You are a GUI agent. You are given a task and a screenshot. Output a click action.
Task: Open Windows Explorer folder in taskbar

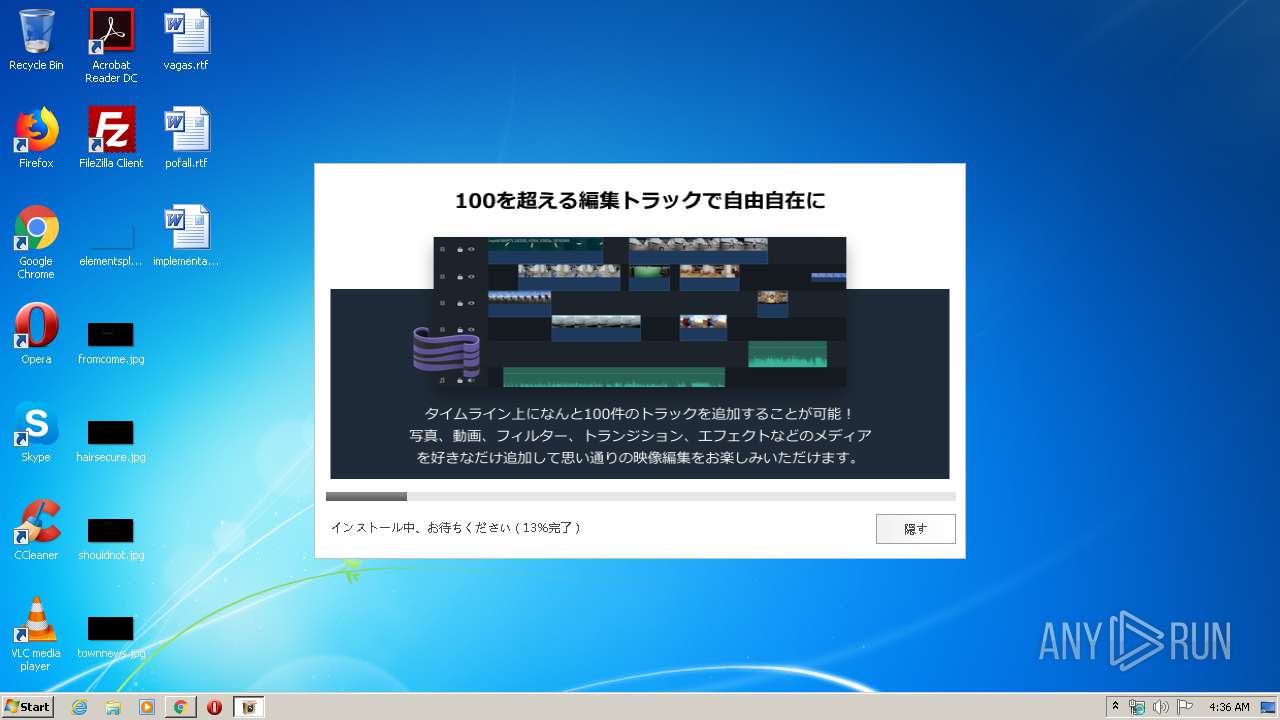(113, 707)
